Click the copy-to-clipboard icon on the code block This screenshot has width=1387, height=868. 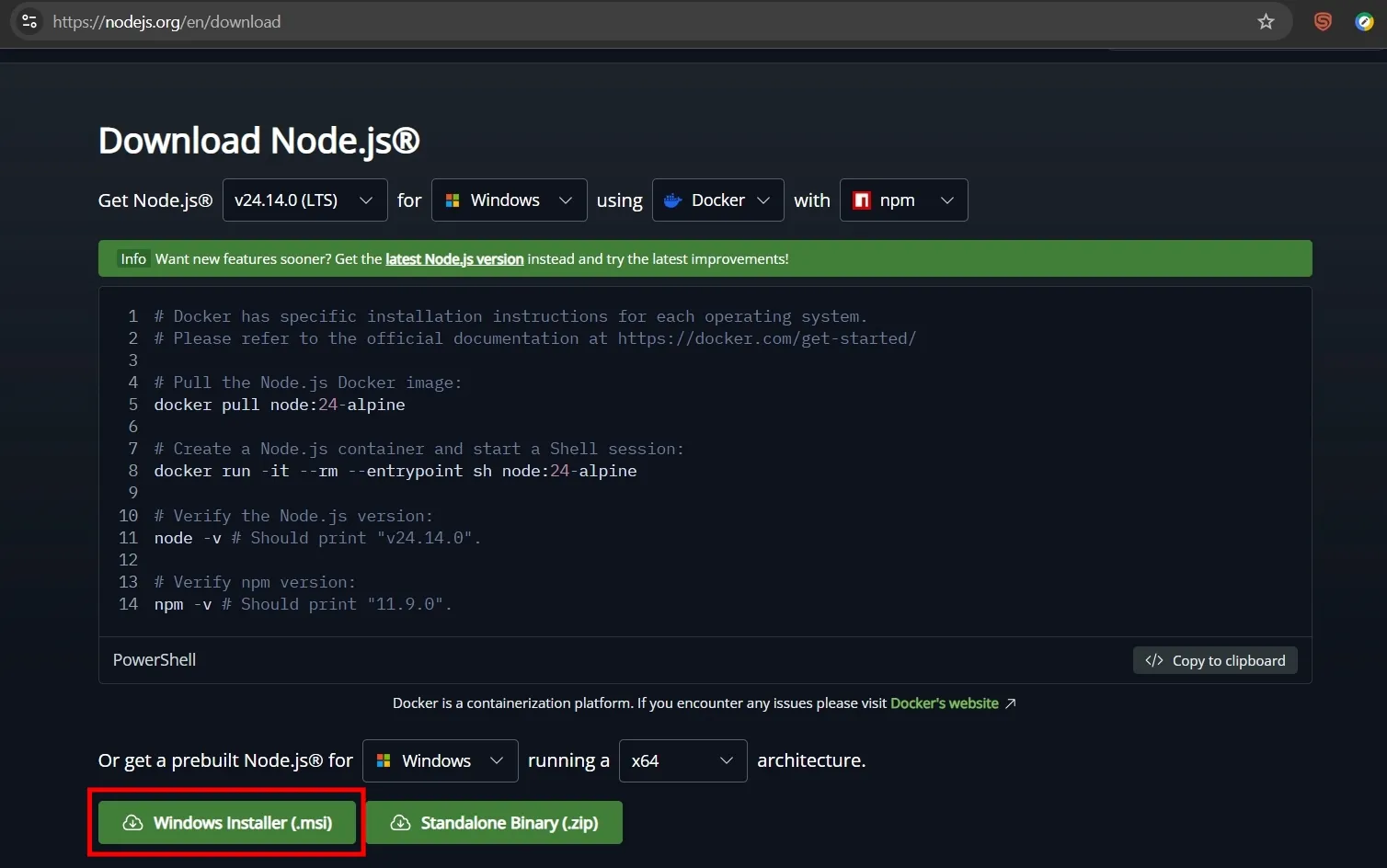pyautogui.click(x=1153, y=660)
